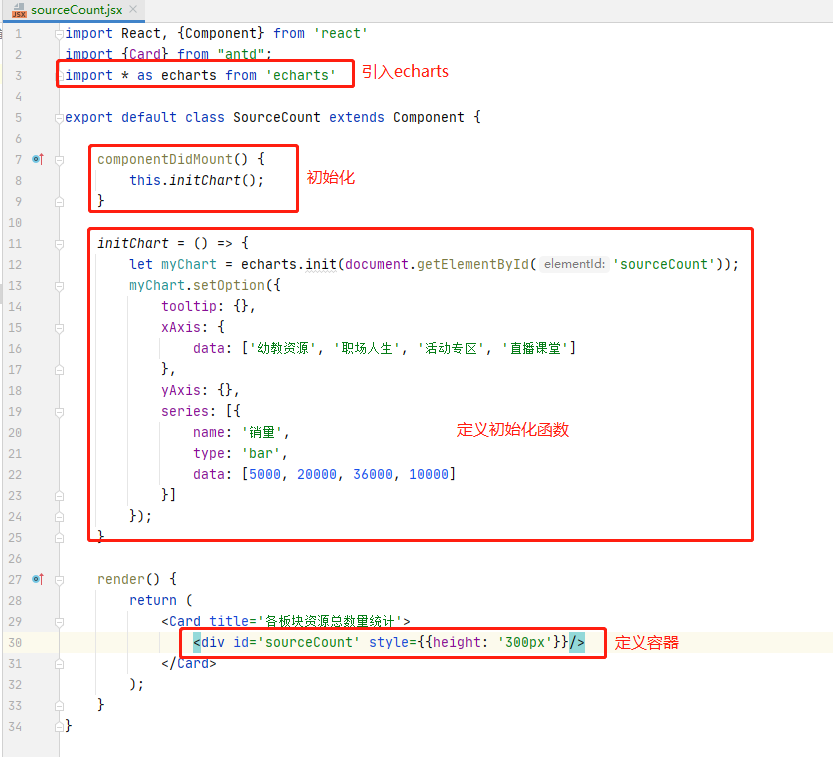The height and width of the screenshot is (757, 833).
Task: Click the string '幼教资源' in xAxis data
Action: 283,348
